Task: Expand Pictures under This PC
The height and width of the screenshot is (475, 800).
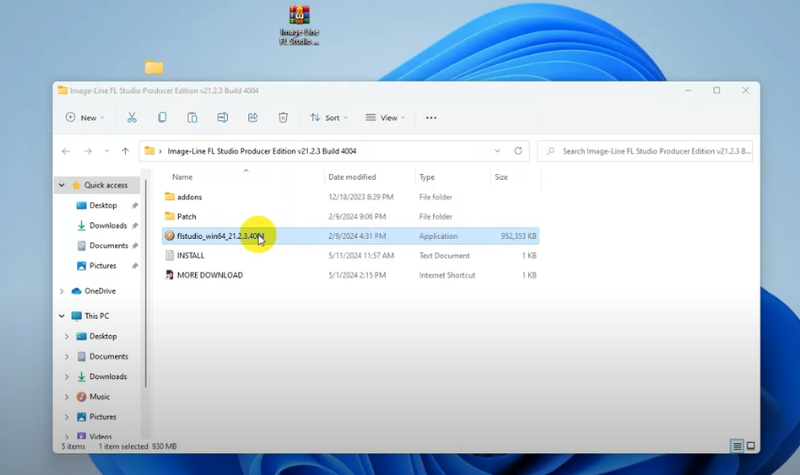Action: point(67,417)
